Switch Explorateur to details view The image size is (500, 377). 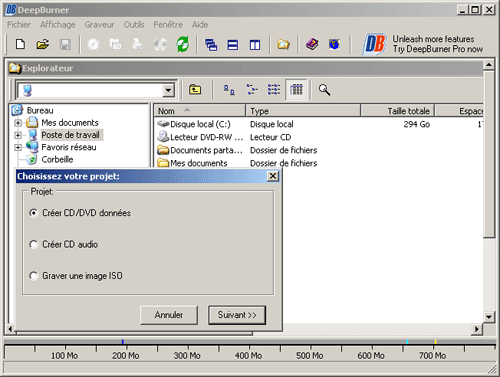point(296,90)
